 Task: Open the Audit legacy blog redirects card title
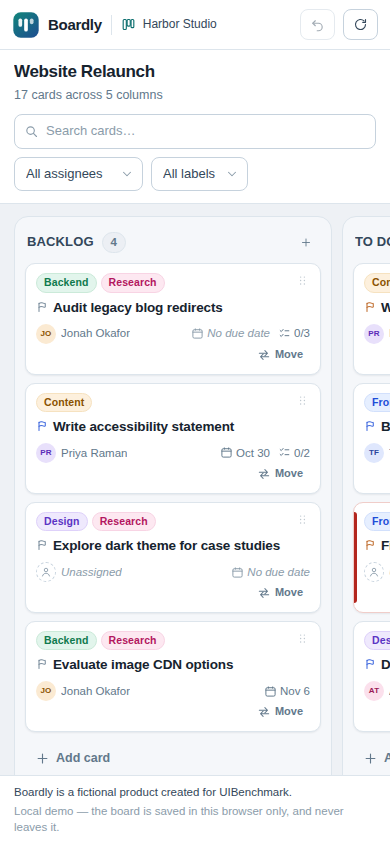(138, 308)
